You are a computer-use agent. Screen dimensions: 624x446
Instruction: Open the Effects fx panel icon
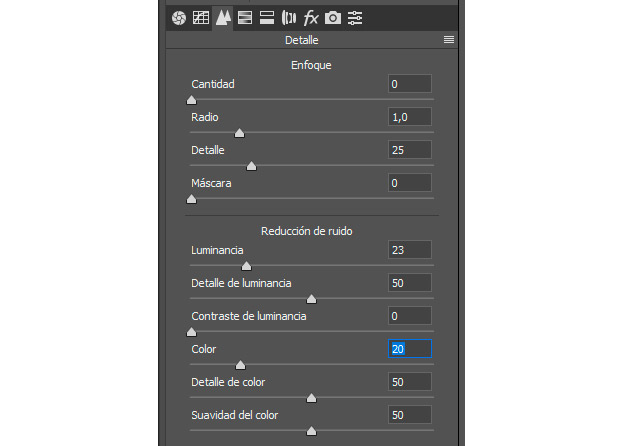click(x=311, y=18)
